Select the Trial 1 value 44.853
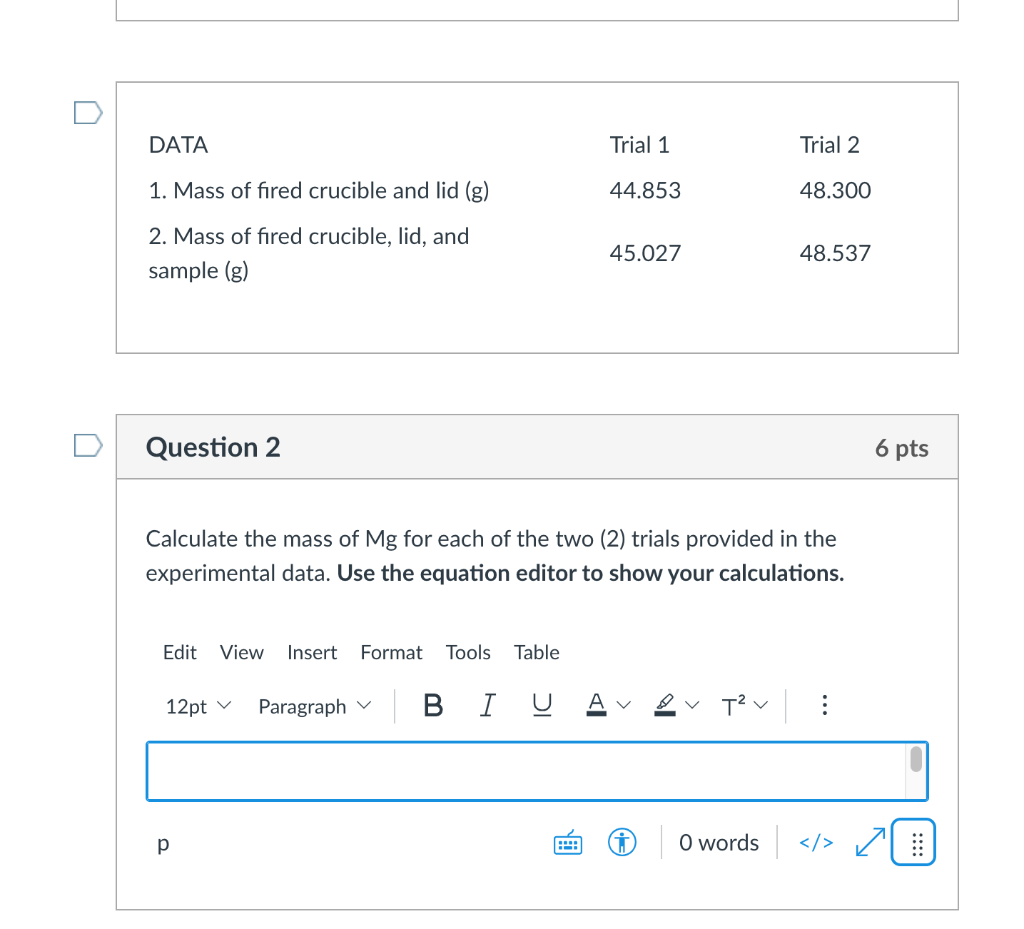This screenshot has width=1024, height=929. 645,190
